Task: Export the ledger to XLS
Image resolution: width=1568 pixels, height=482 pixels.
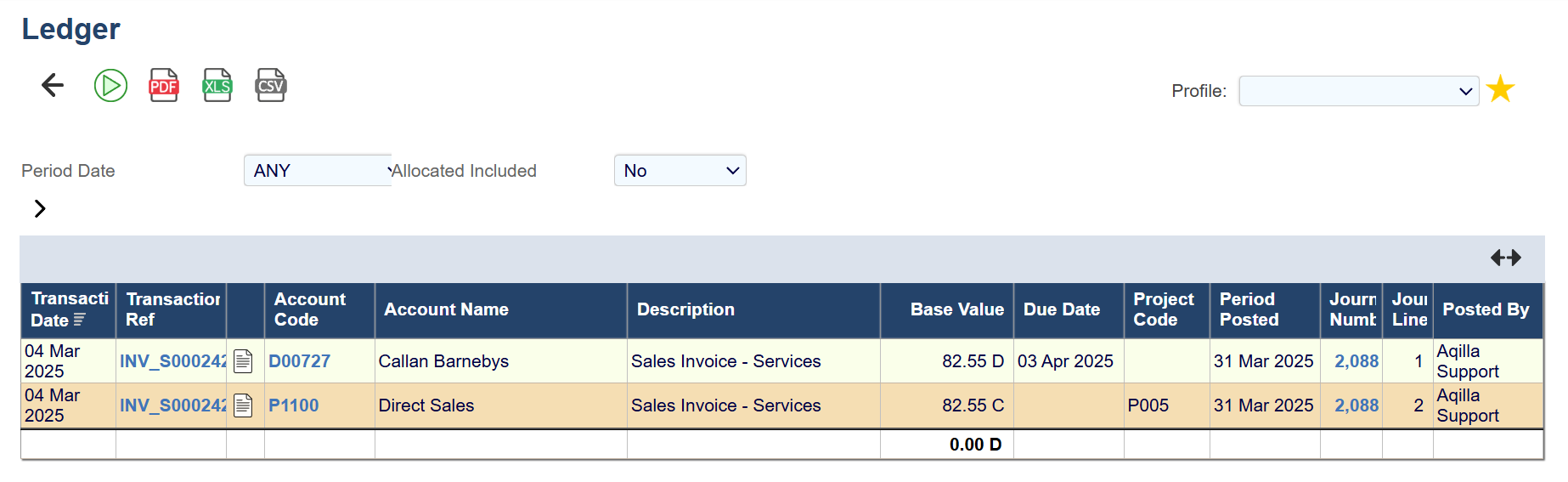Action: pos(217,85)
